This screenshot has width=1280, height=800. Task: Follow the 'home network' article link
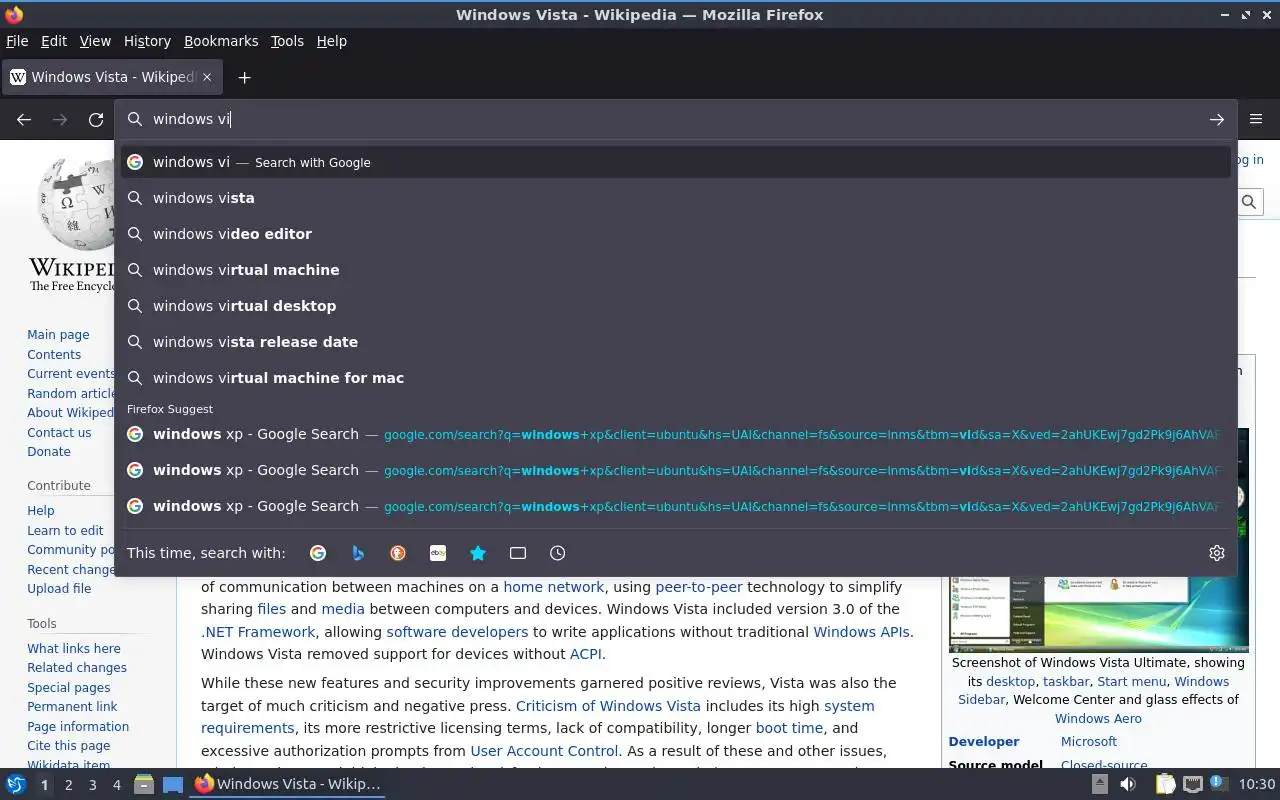tap(553, 587)
